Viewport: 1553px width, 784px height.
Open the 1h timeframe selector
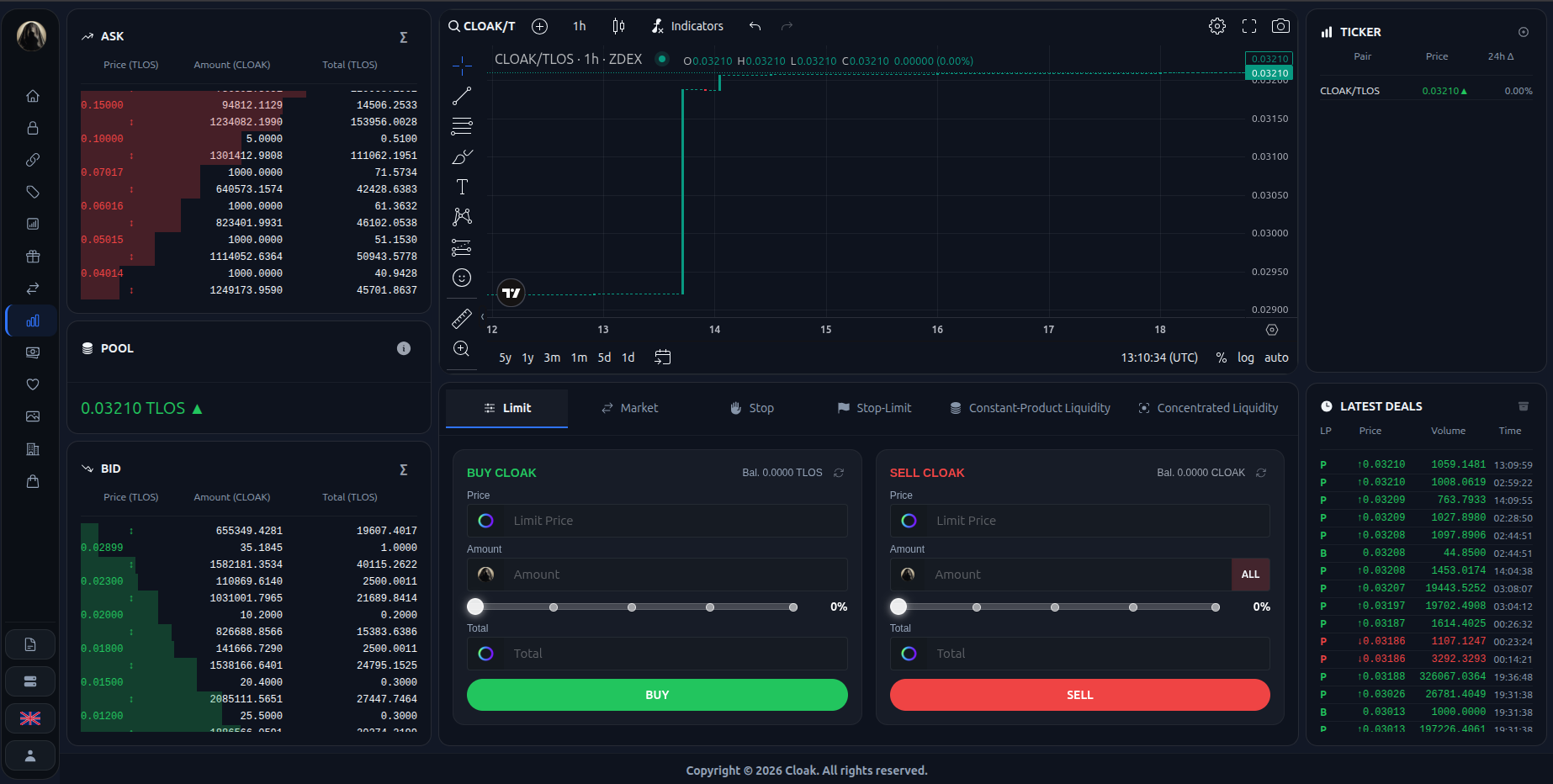[579, 25]
